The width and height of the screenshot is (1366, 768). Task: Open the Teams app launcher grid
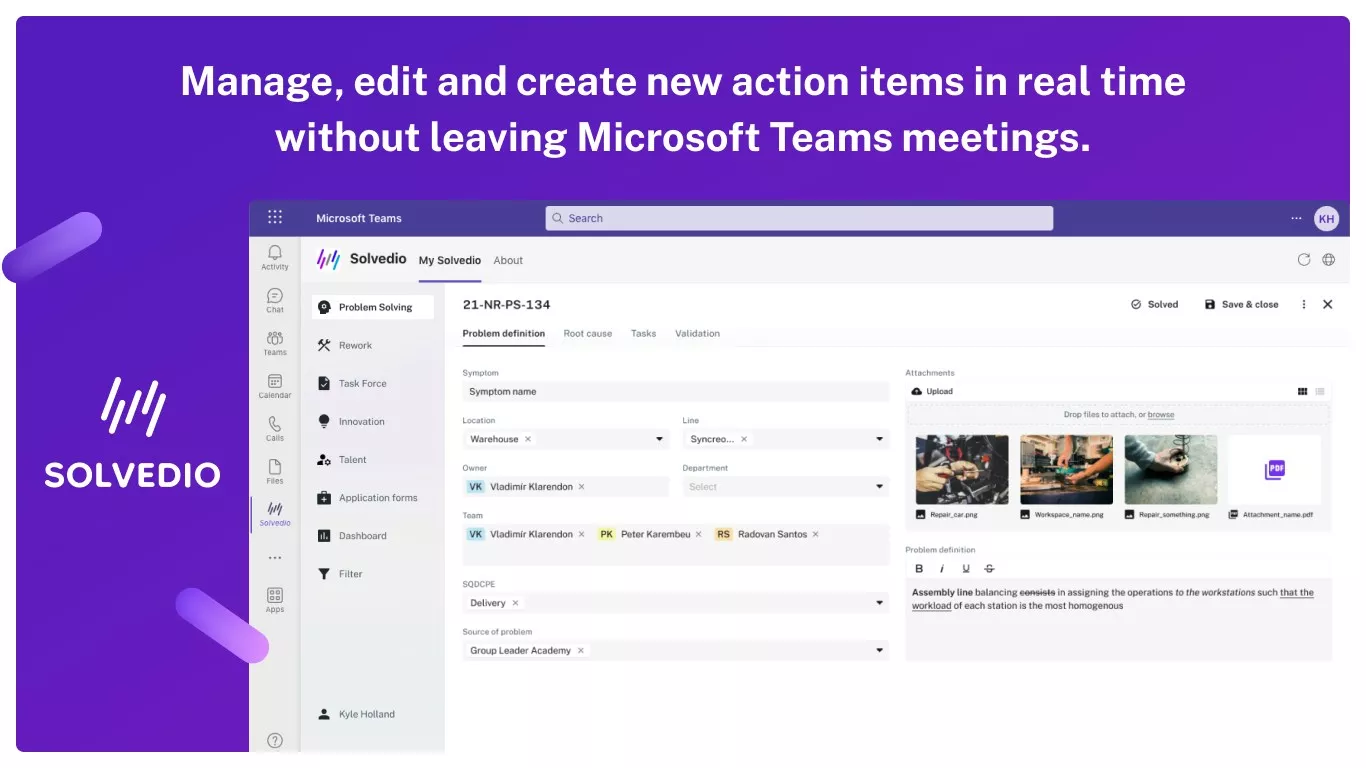(275, 217)
